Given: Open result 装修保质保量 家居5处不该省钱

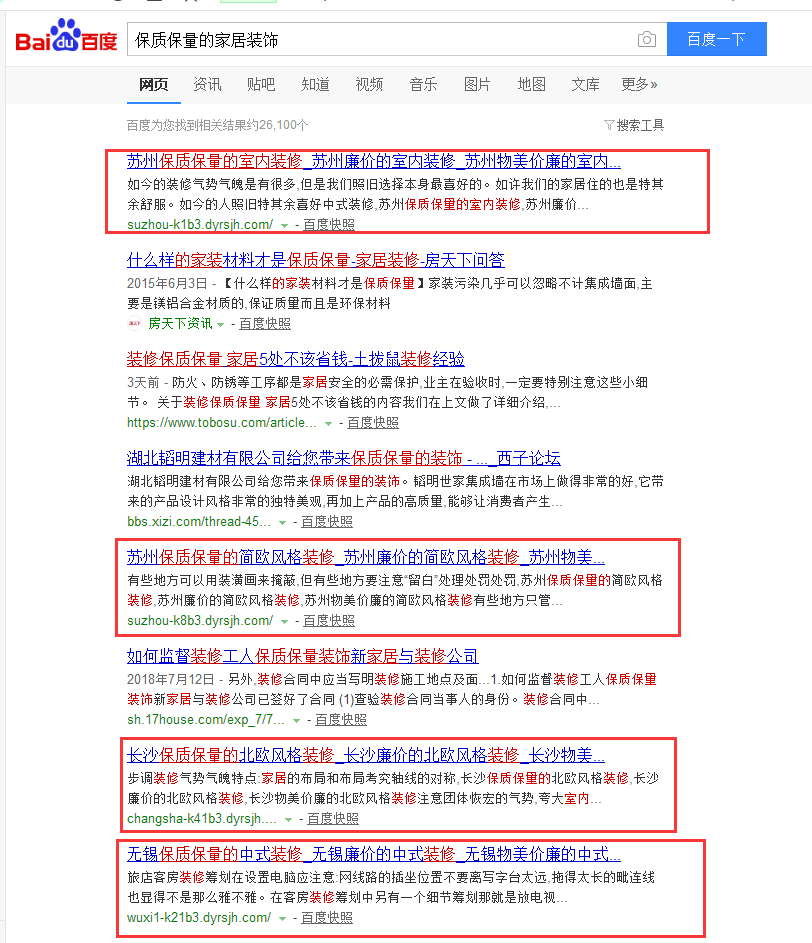Looking at the screenshot, I should [295, 359].
